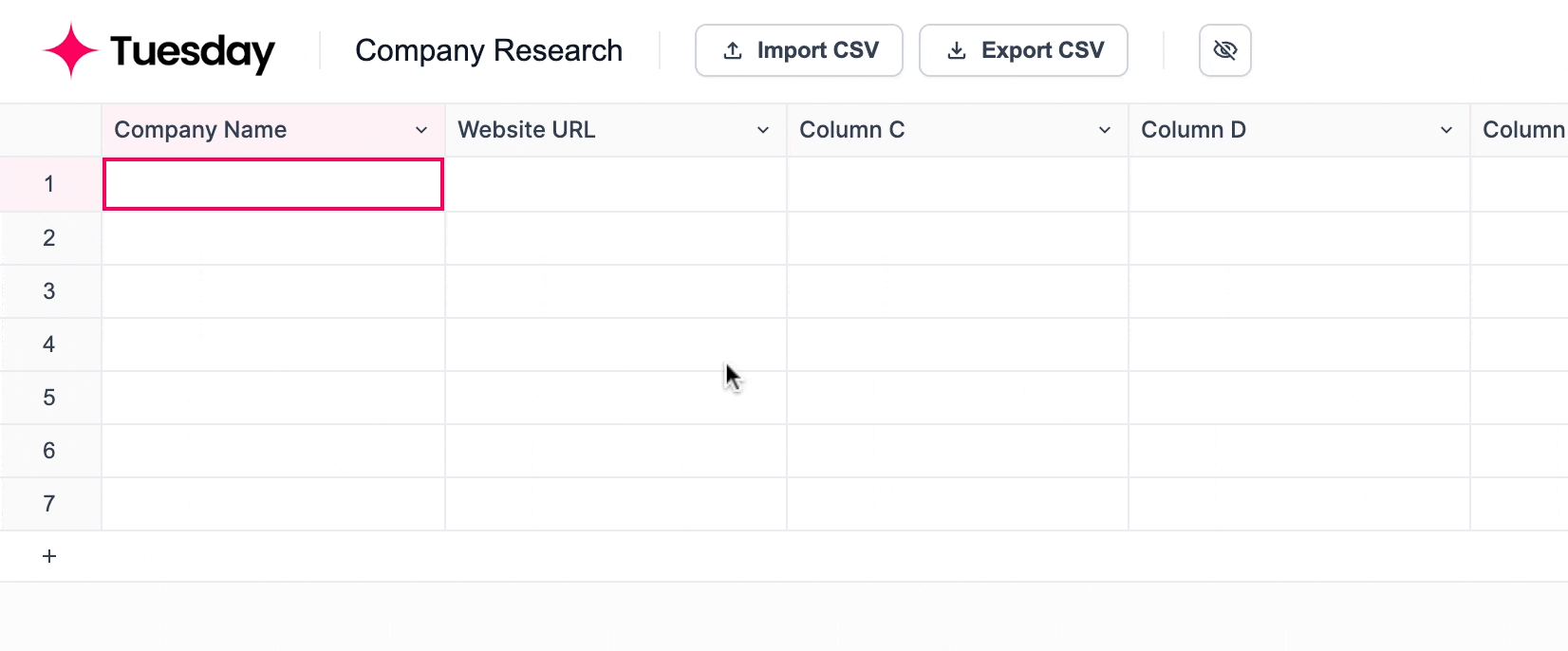
Task: Toggle the hidden-eye visibility button
Action: [x=1225, y=50]
